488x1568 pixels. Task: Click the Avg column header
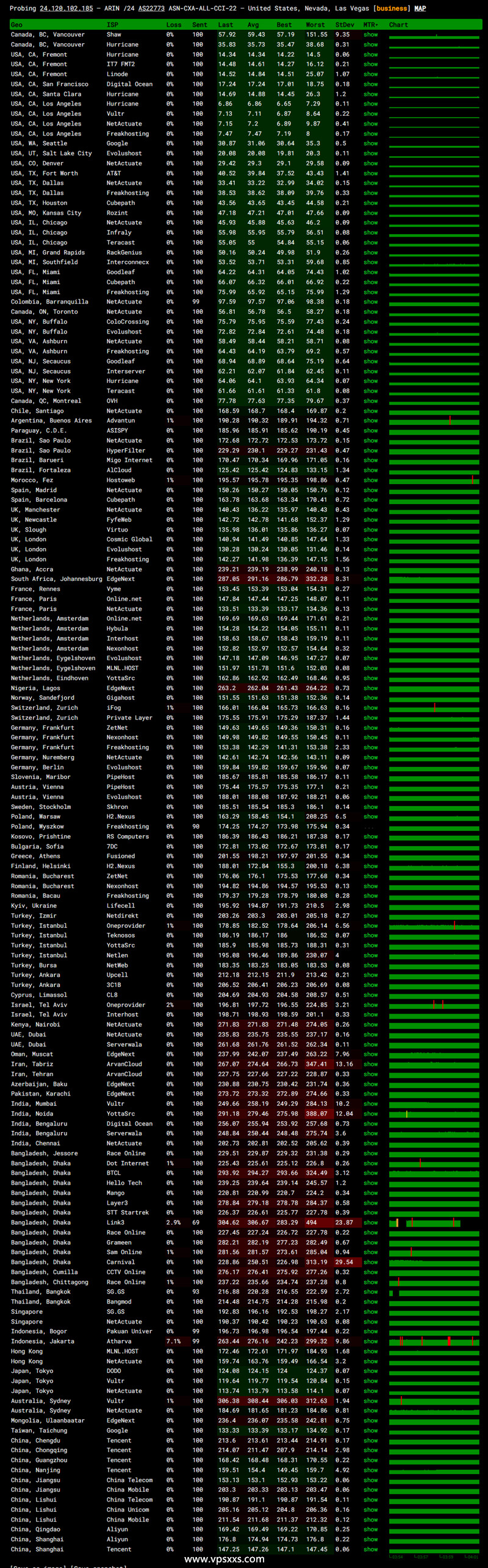pyautogui.click(x=253, y=25)
